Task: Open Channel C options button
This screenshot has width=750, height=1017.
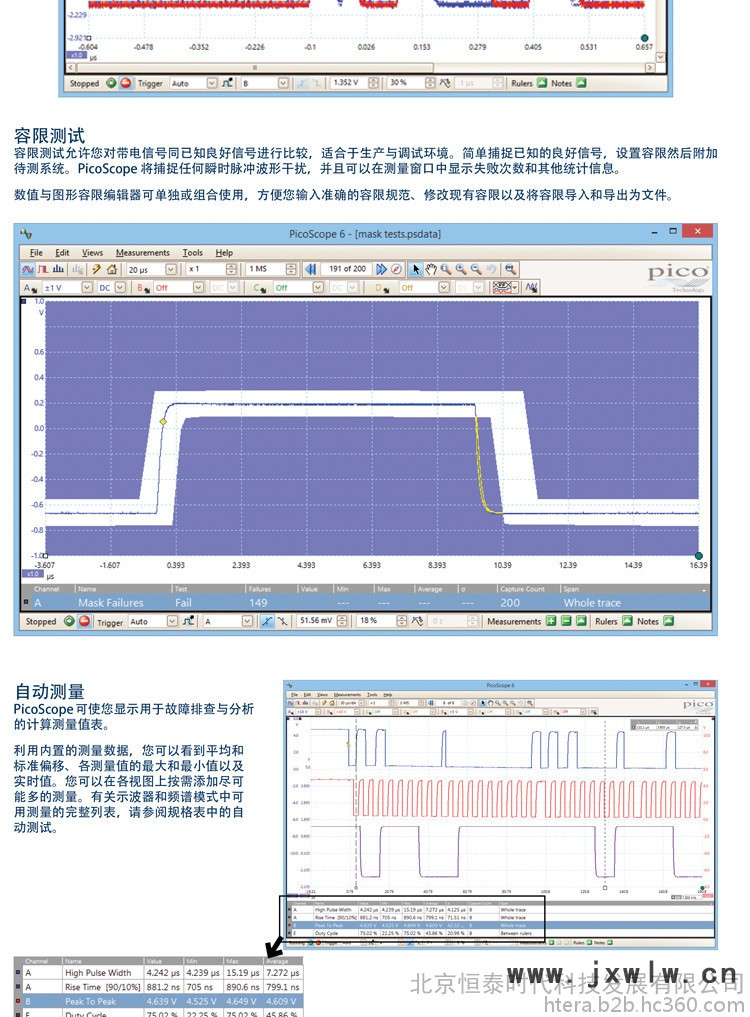Action: [260, 287]
